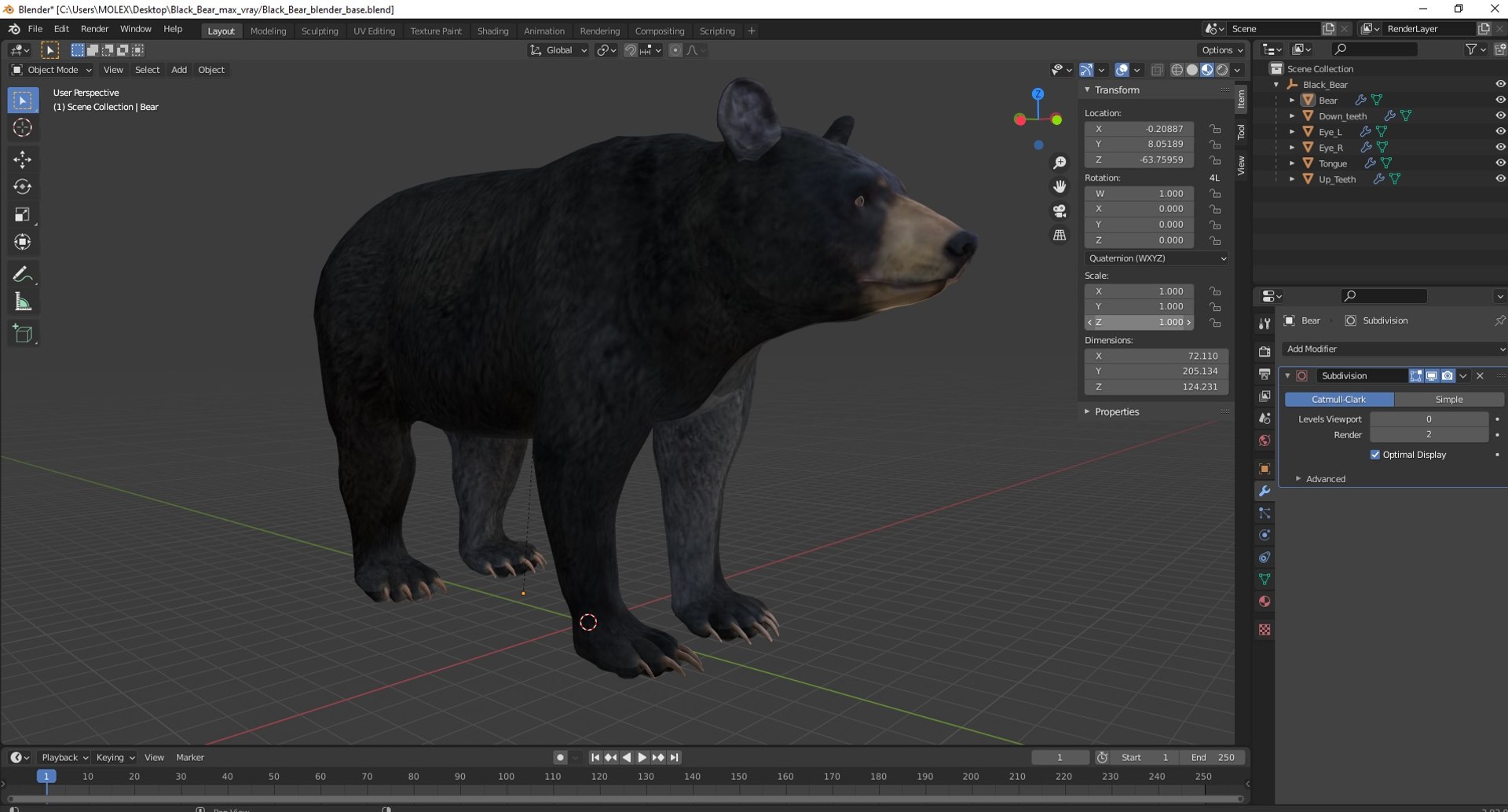Jump to the timeline start frame
The height and width of the screenshot is (812, 1508).
click(x=595, y=758)
